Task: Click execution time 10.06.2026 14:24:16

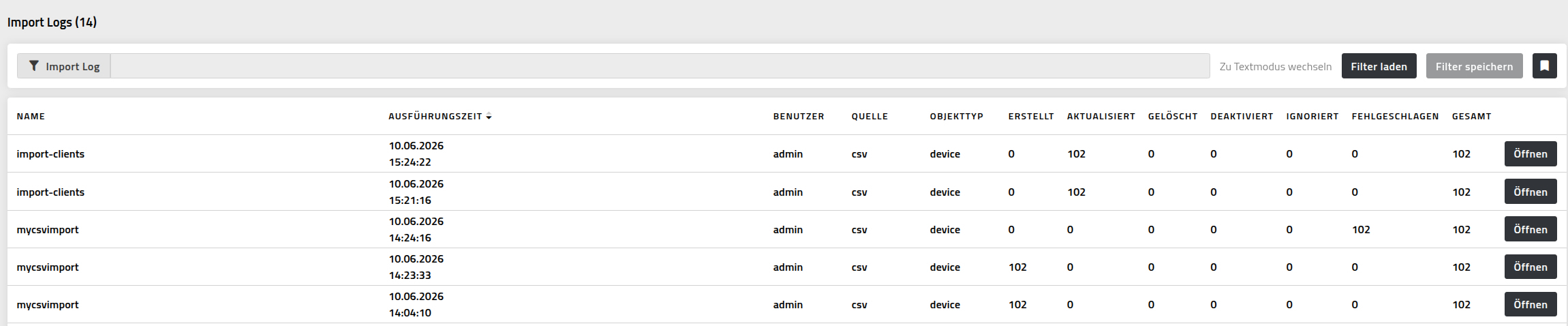Action: (416, 230)
